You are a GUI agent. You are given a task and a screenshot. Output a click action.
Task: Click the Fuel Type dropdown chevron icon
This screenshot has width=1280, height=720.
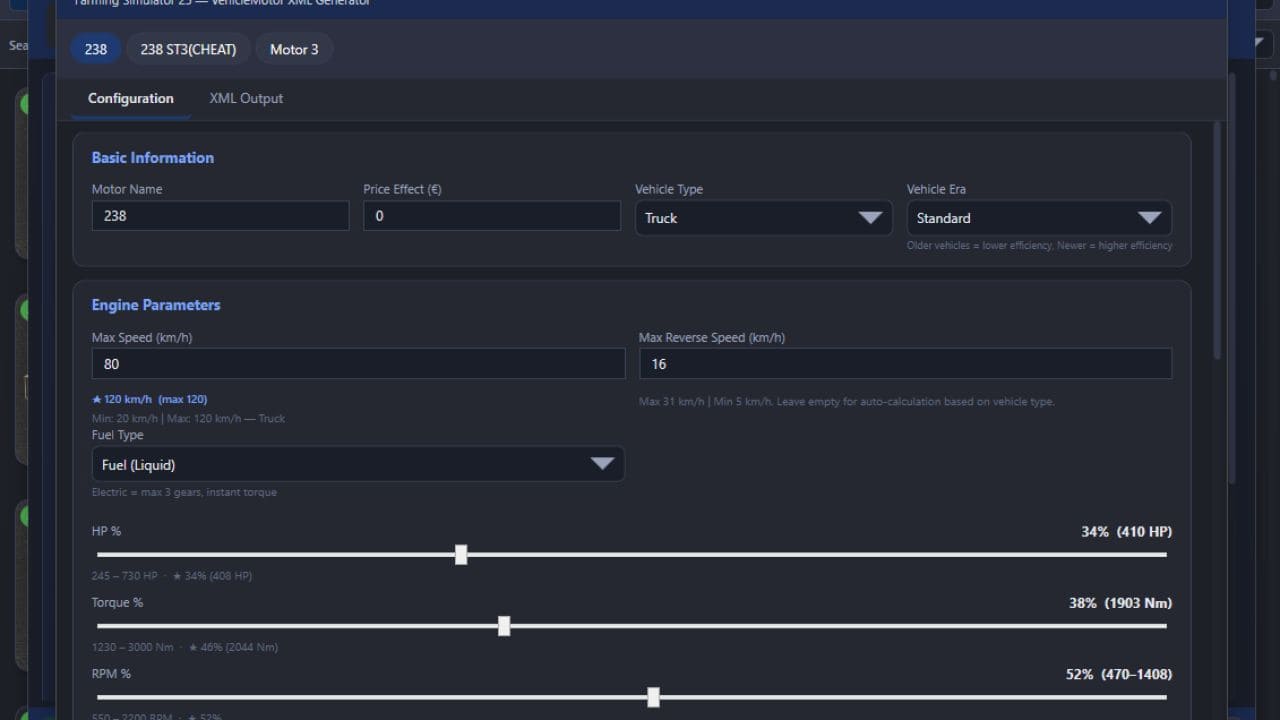pos(602,464)
